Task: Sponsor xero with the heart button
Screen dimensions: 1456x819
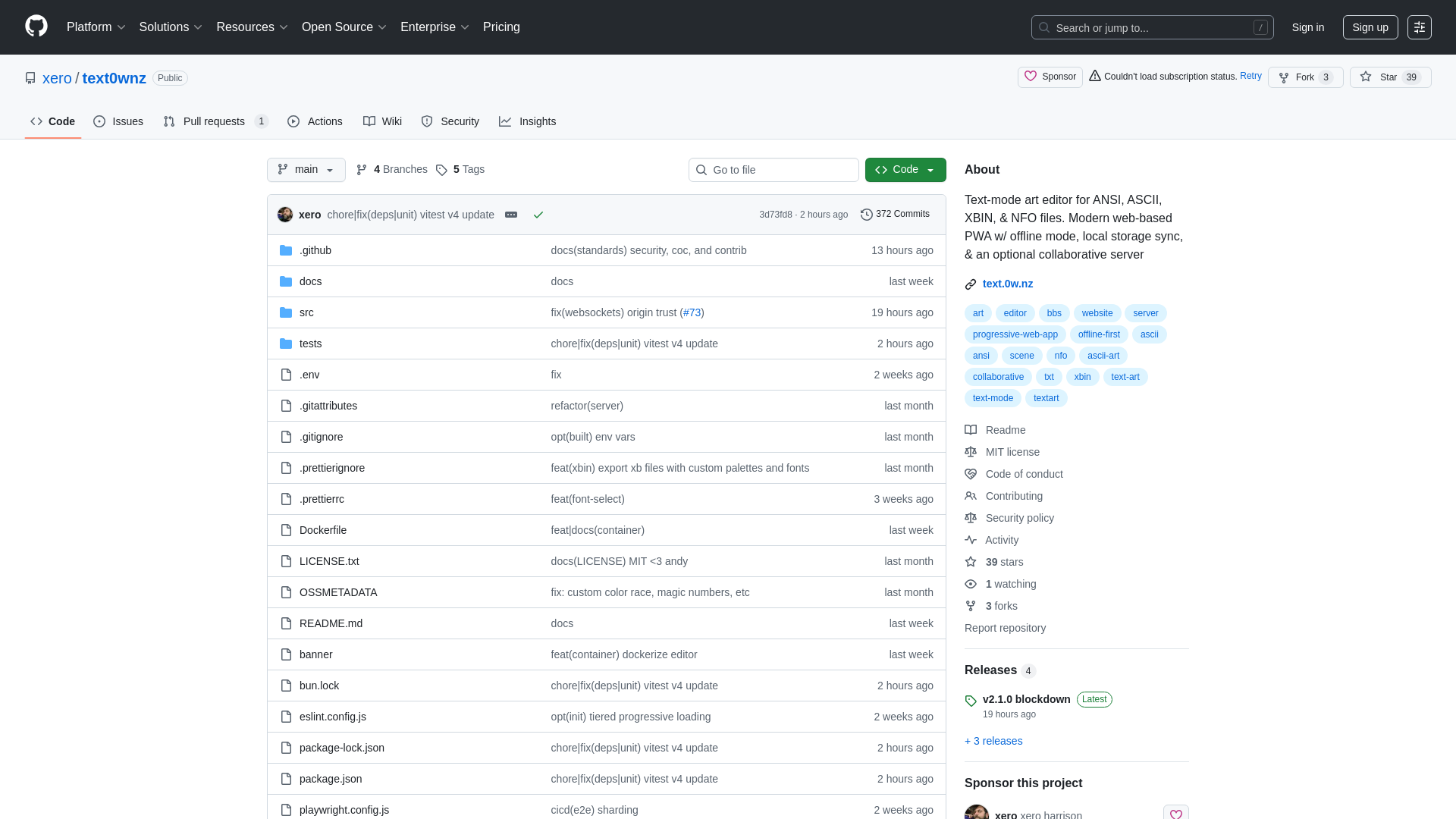Action: point(1050,77)
